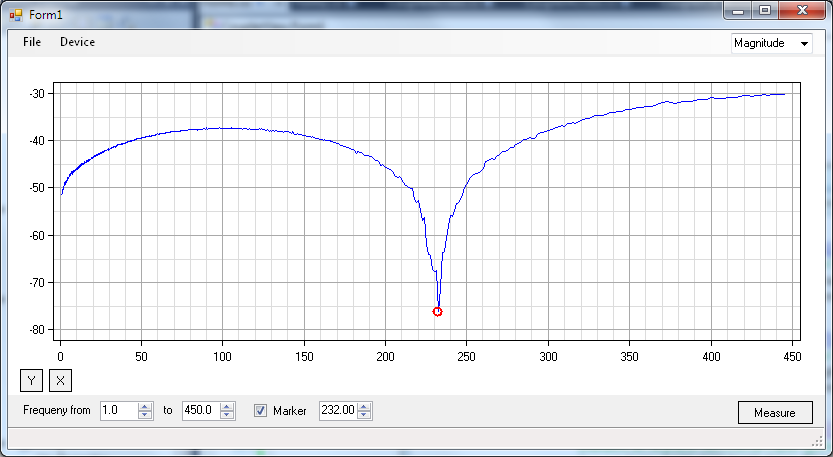833x457 pixels.
Task: Click the Marker 232.00 value field
Action: click(338, 410)
